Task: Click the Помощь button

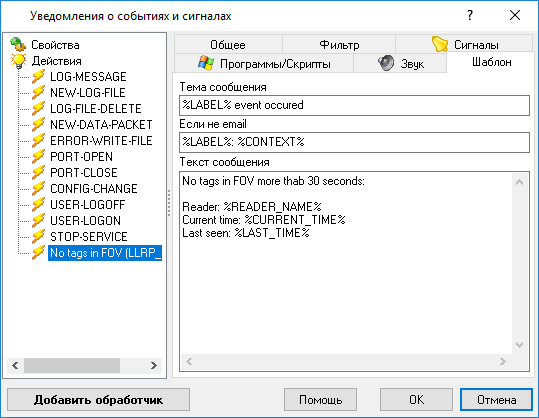Action: 320,400
